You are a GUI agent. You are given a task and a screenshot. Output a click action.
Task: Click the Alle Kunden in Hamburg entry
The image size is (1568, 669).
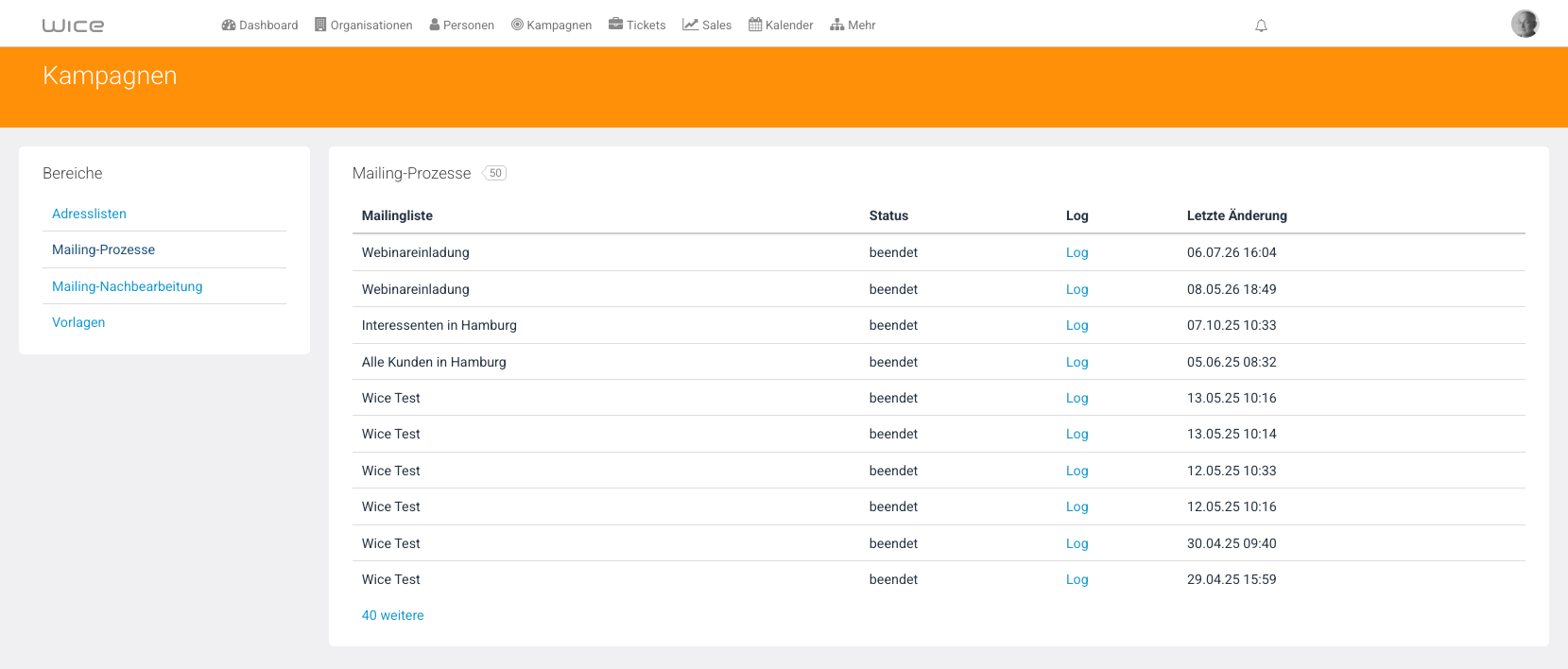[434, 362]
